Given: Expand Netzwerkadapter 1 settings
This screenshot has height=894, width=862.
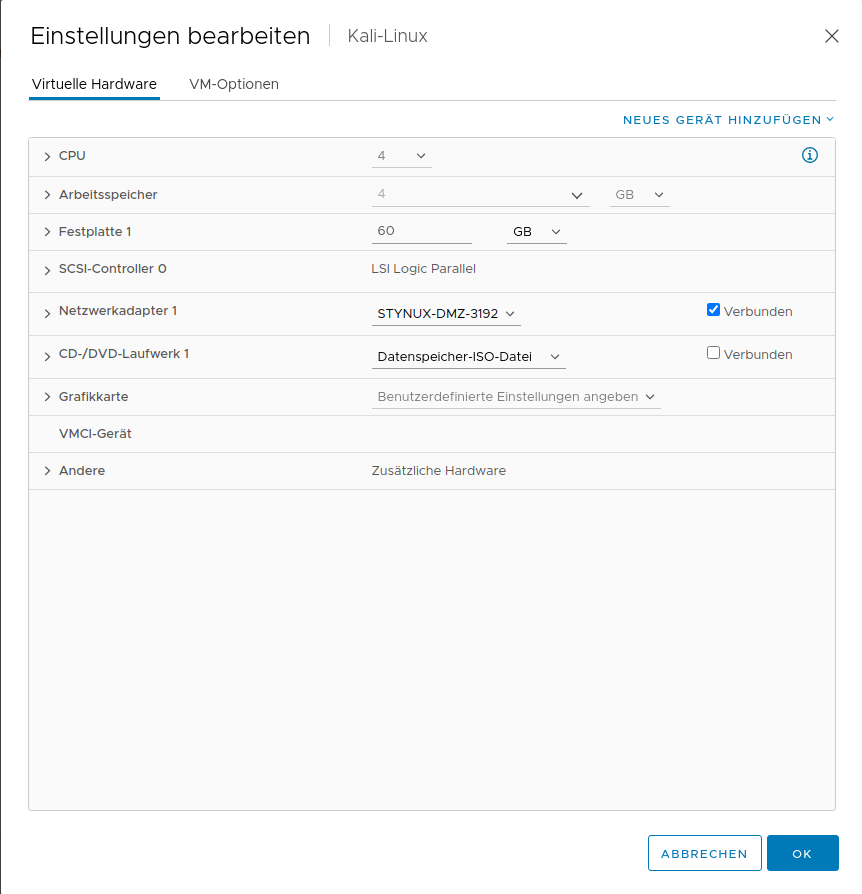Looking at the screenshot, I should 47,313.
